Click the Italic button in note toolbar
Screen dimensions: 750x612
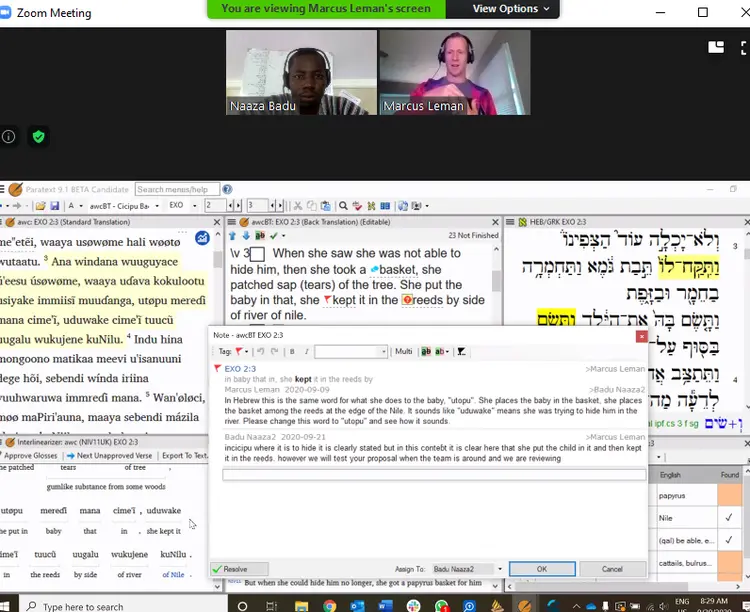(305, 352)
